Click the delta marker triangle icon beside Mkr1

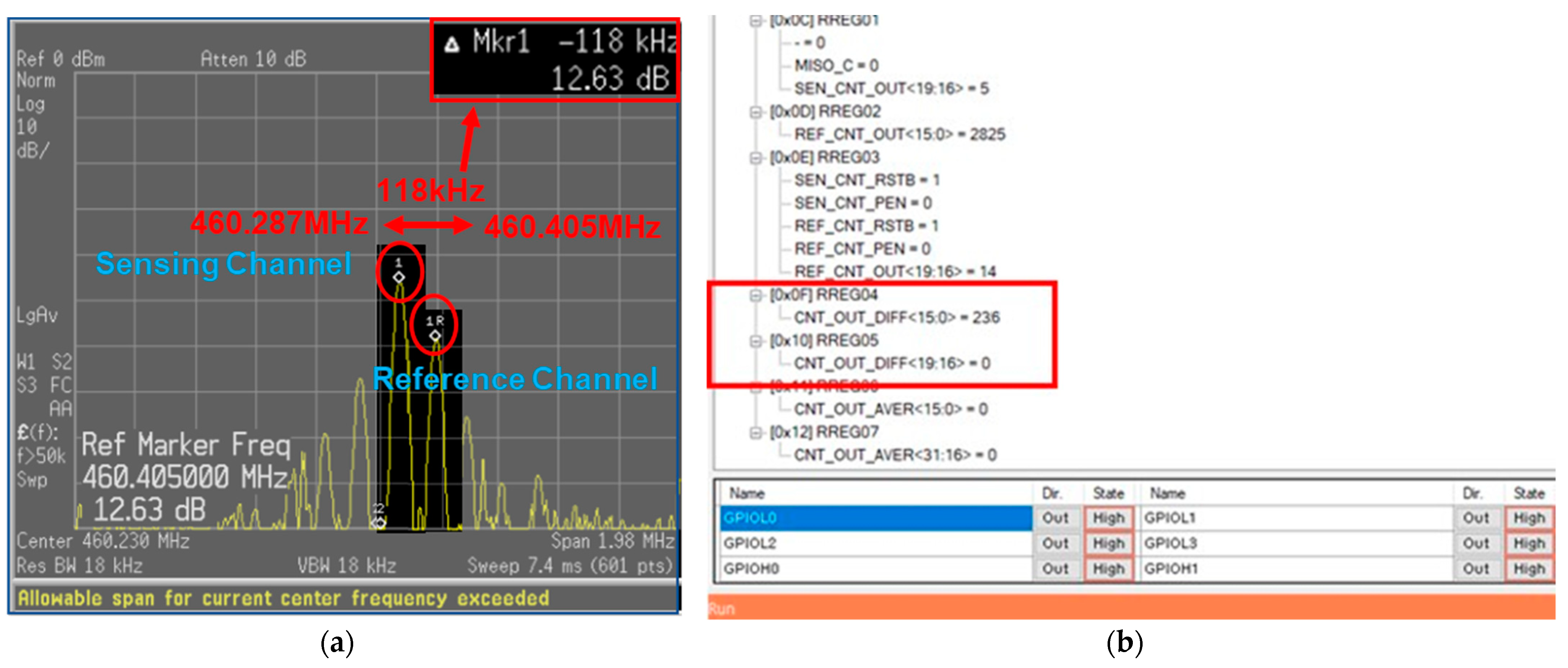click(452, 44)
